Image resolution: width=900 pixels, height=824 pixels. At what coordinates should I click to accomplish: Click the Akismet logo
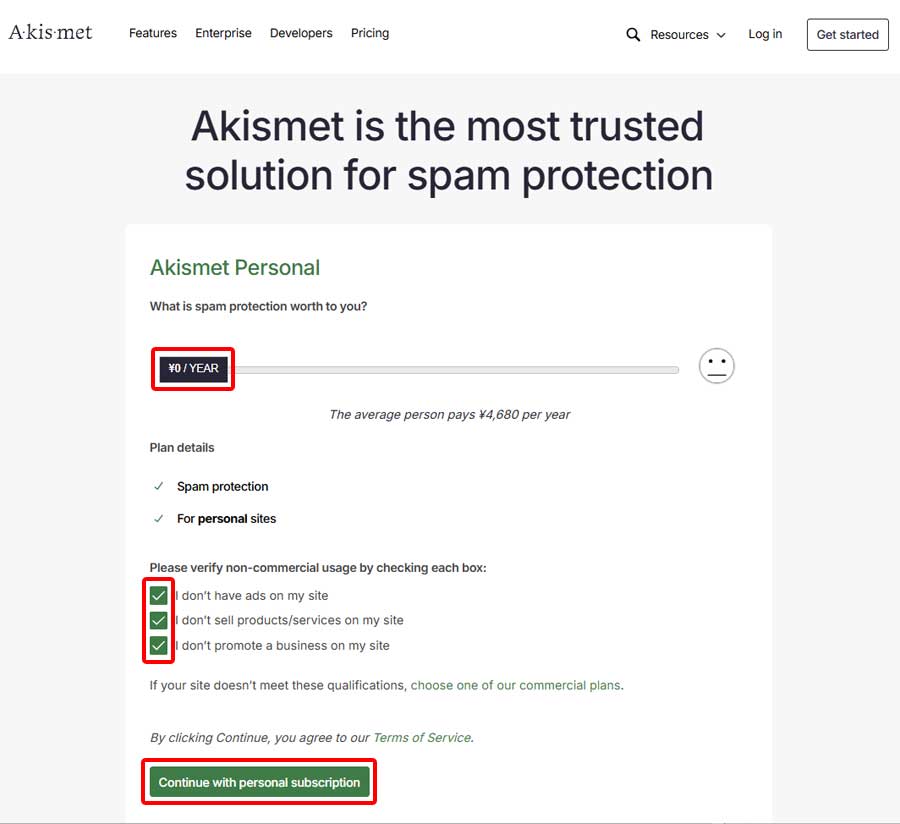click(51, 33)
